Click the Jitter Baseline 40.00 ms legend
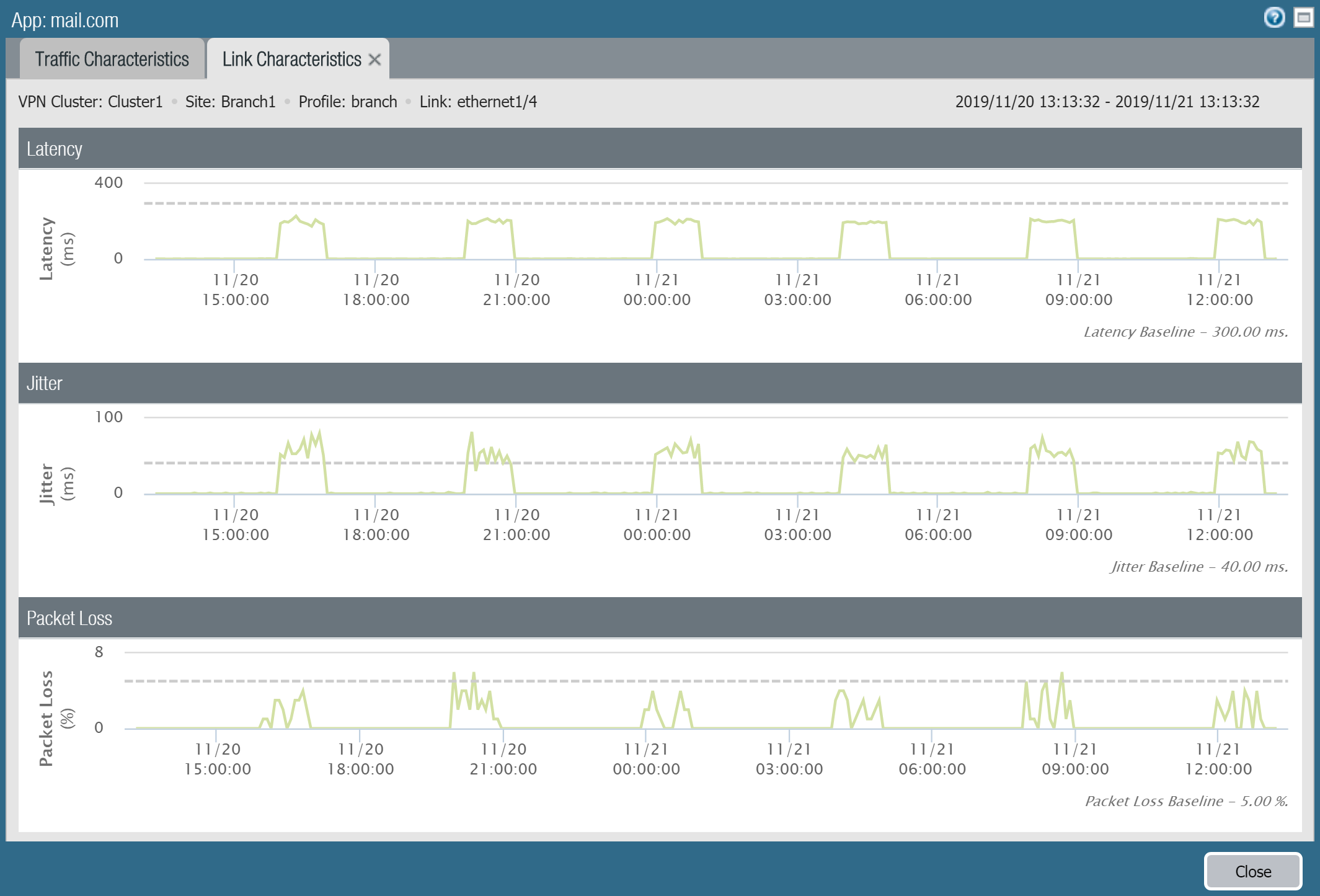Viewport: 1320px width, 896px height. [x=1198, y=567]
